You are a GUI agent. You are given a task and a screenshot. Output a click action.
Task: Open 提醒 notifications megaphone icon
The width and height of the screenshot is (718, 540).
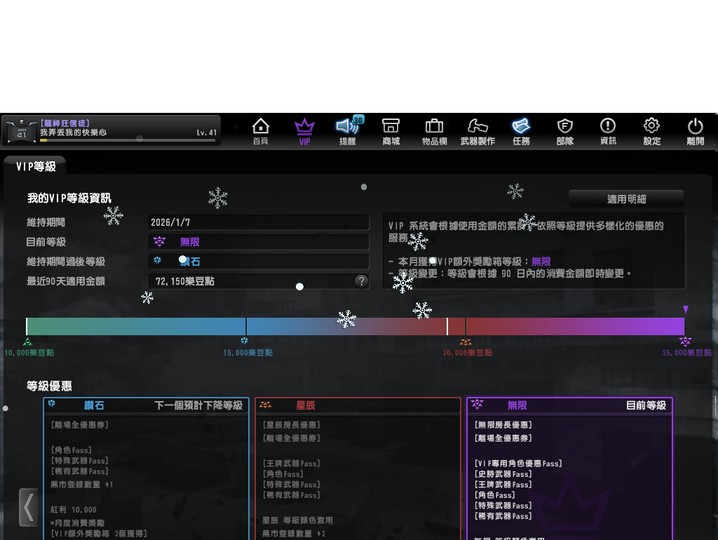(x=348, y=130)
